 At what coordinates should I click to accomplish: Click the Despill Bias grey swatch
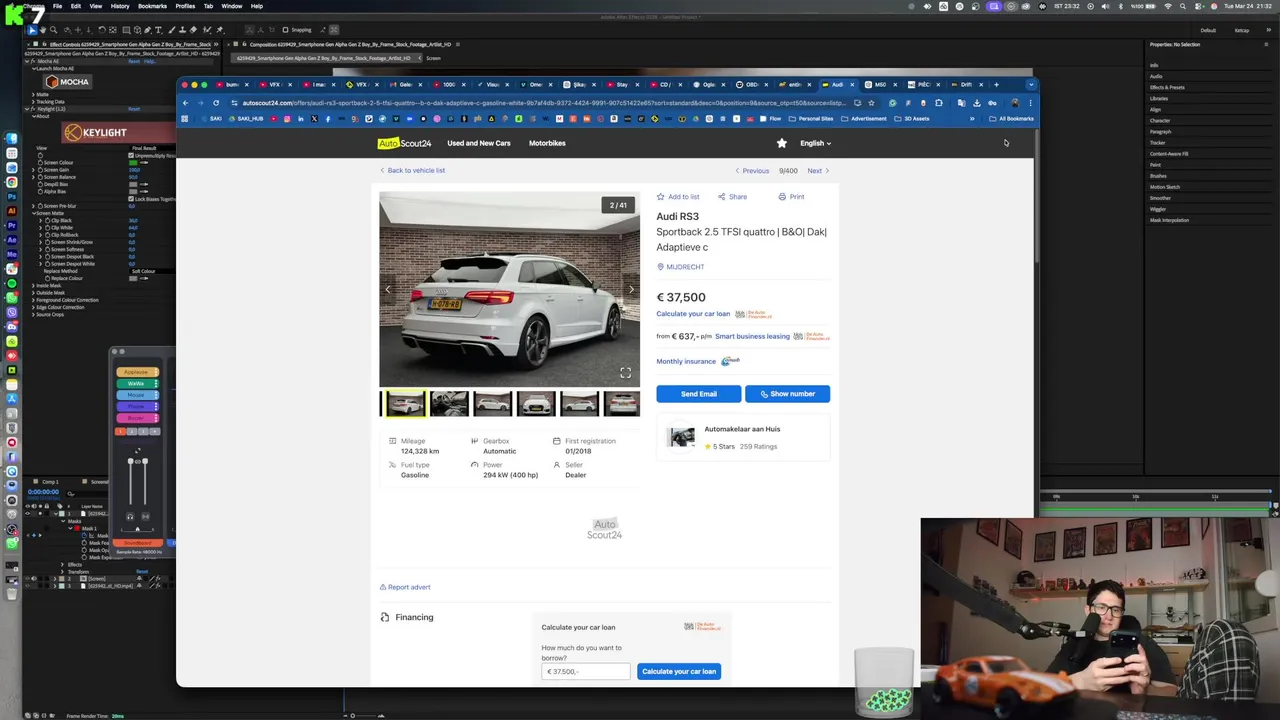coord(133,184)
